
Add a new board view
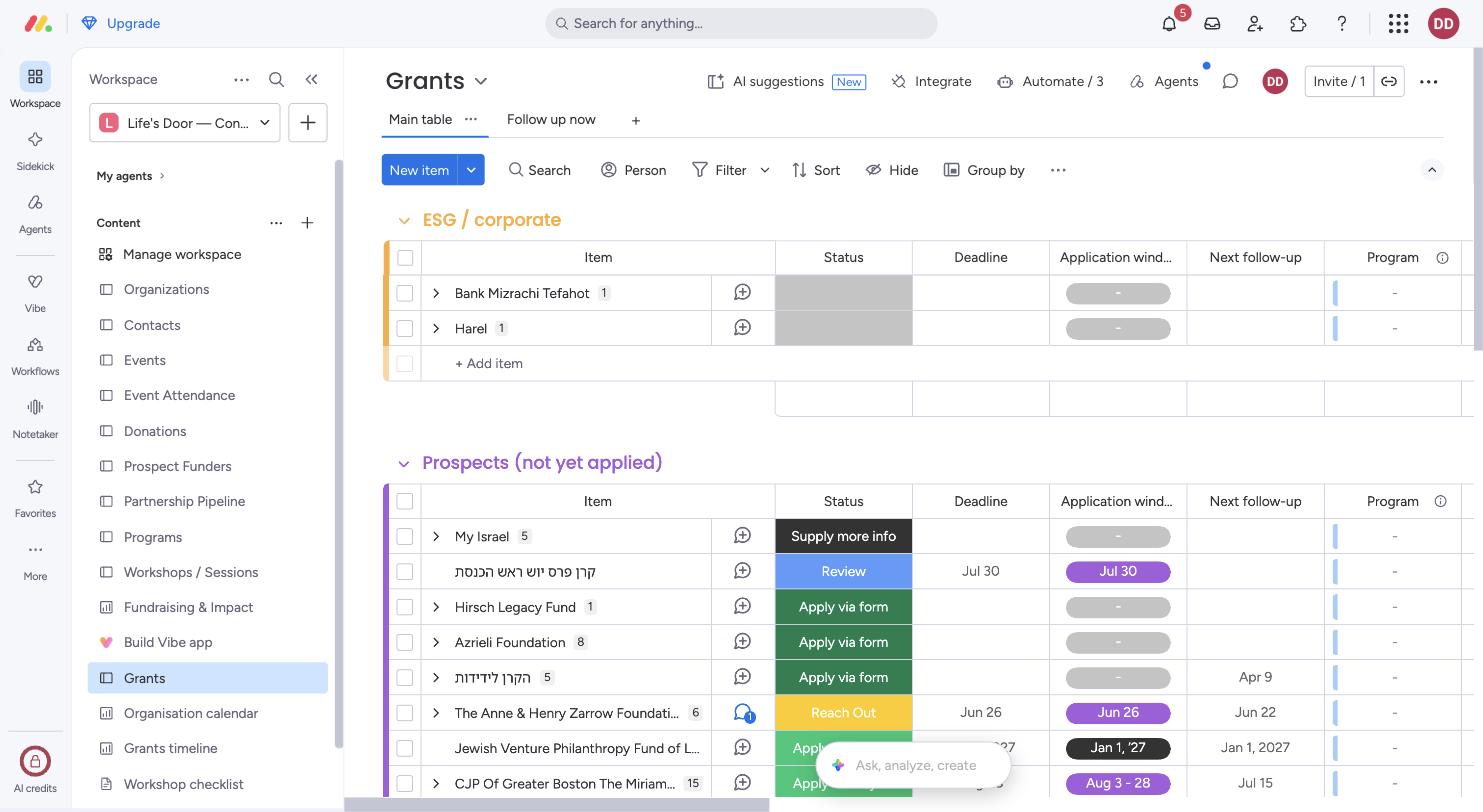(x=635, y=120)
